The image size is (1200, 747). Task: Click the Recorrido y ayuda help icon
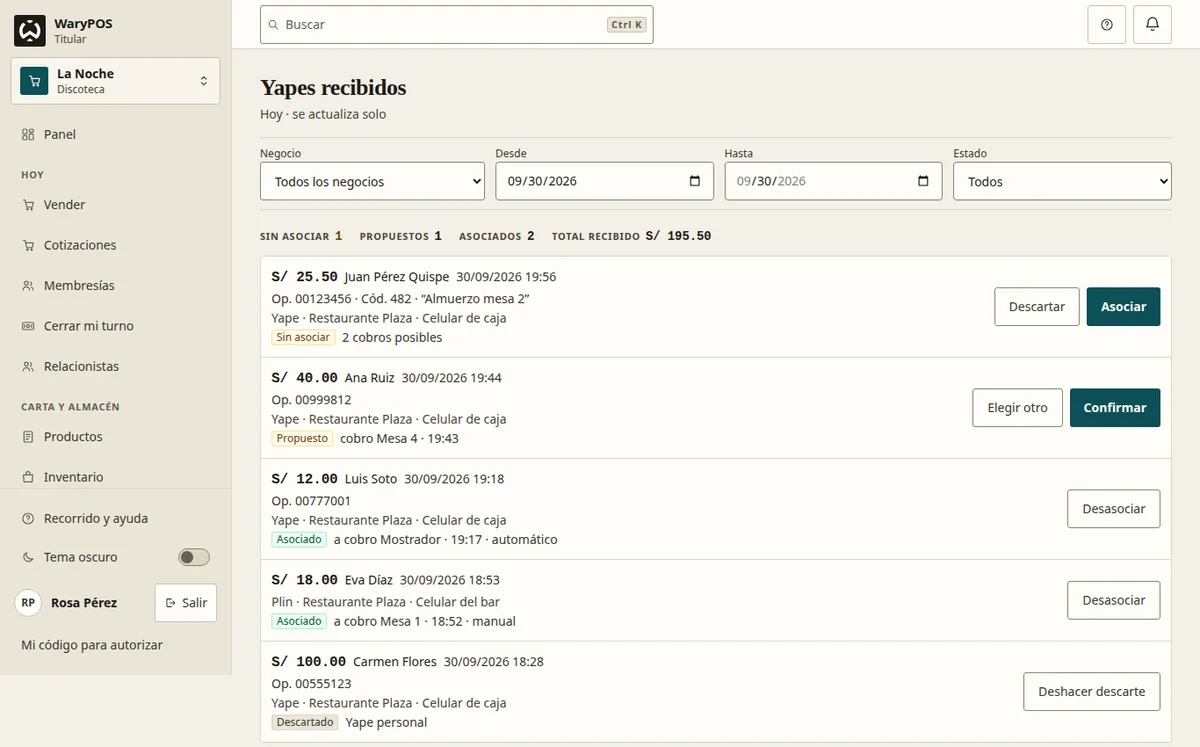[x=28, y=519]
